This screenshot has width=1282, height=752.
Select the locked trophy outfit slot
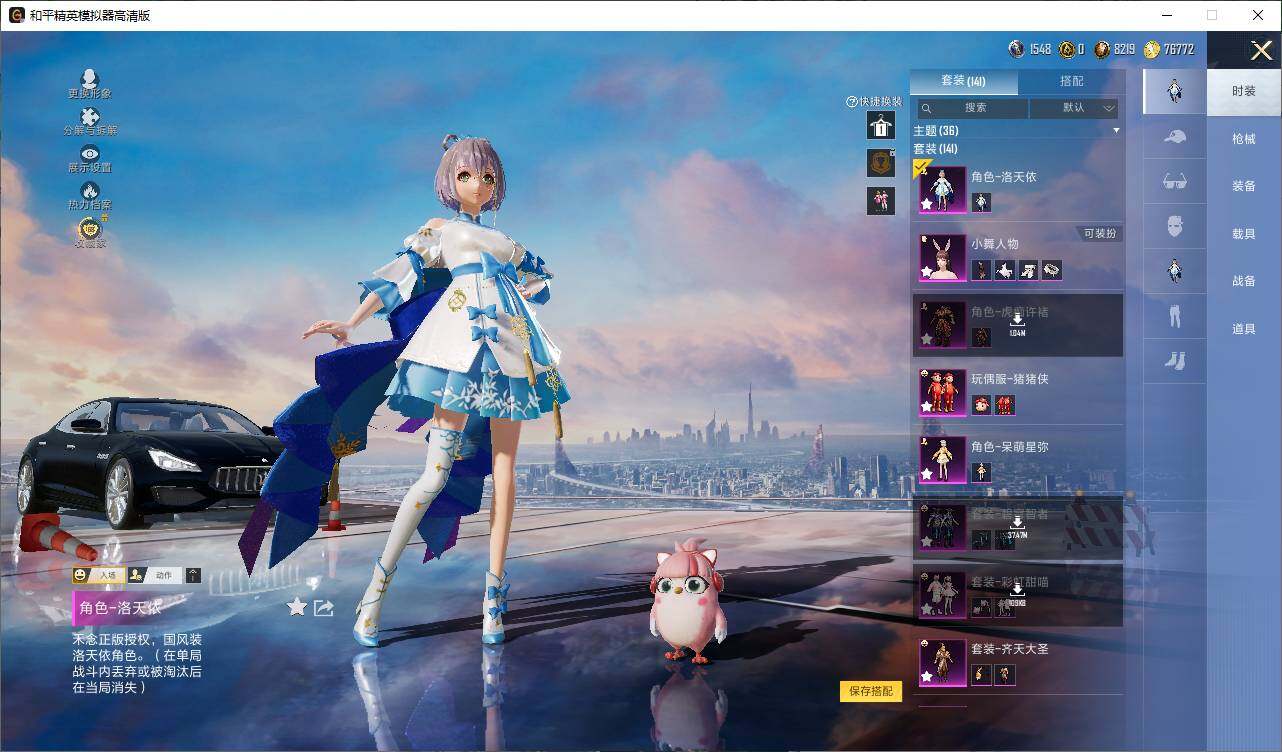click(881, 163)
